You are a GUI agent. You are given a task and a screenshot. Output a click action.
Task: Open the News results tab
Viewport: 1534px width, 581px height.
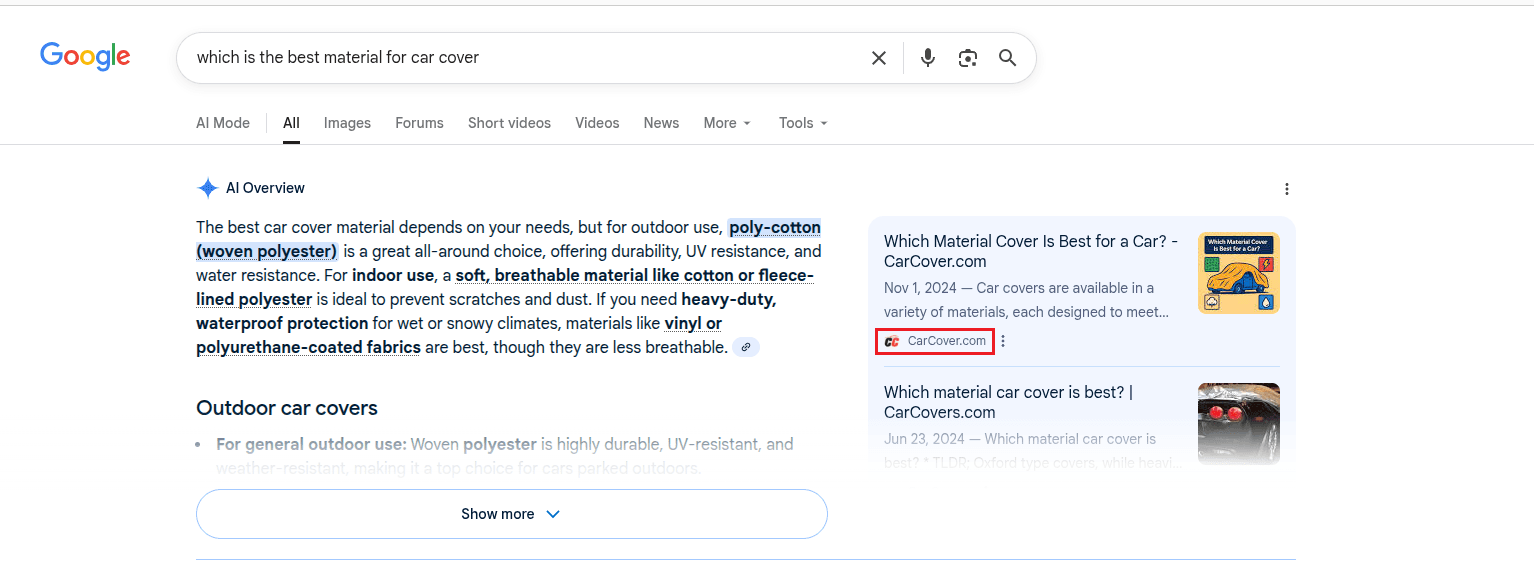click(x=661, y=123)
